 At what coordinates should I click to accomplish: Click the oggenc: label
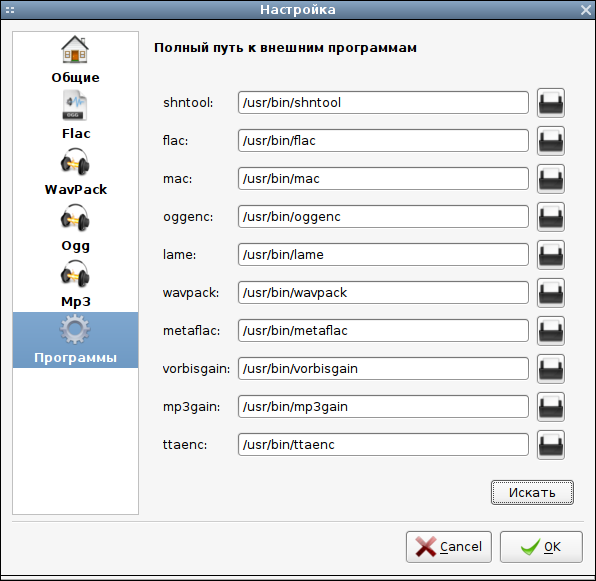188,217
